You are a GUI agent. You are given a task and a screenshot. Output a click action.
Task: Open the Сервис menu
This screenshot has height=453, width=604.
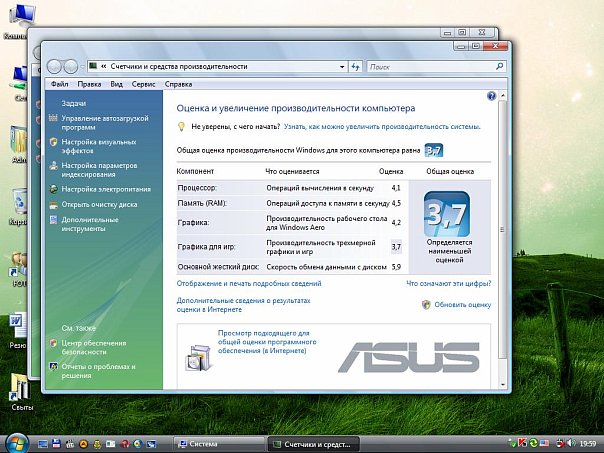tap(143, 84)
